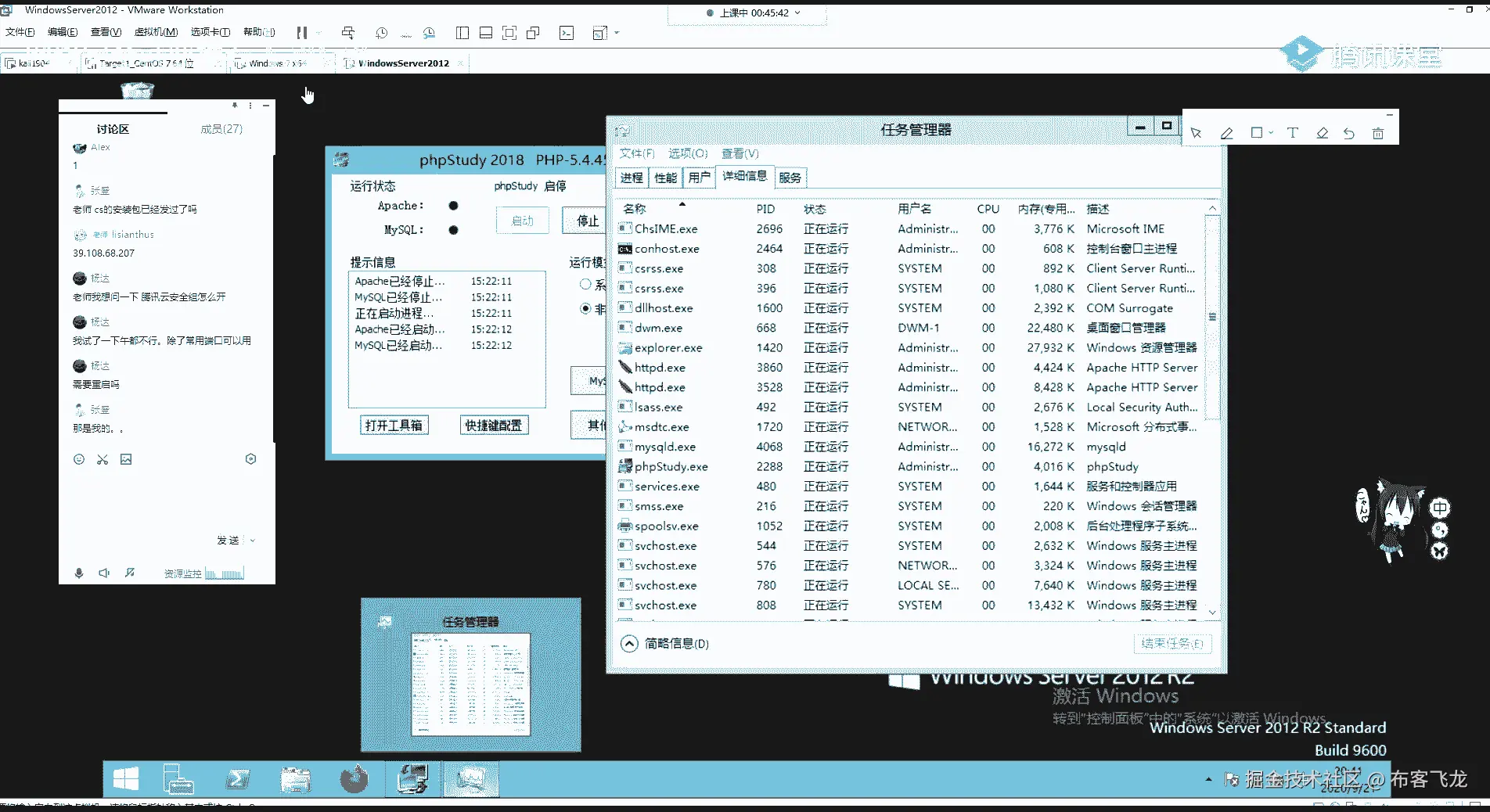
Task: Toggle the speaker icon in classroom panel
Action: pos(104,573)
